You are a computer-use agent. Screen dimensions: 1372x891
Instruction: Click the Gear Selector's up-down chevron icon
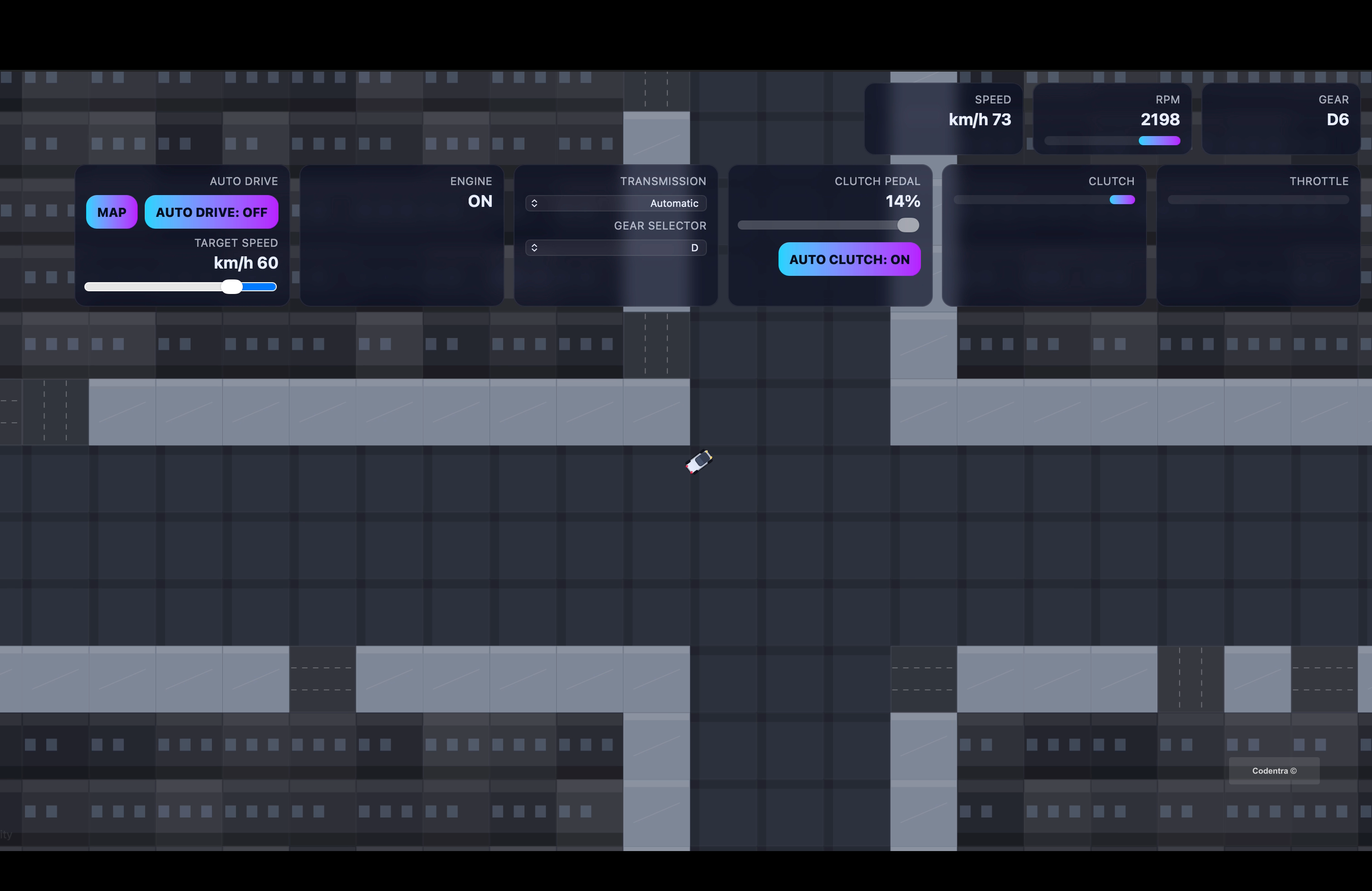[534, 248]
